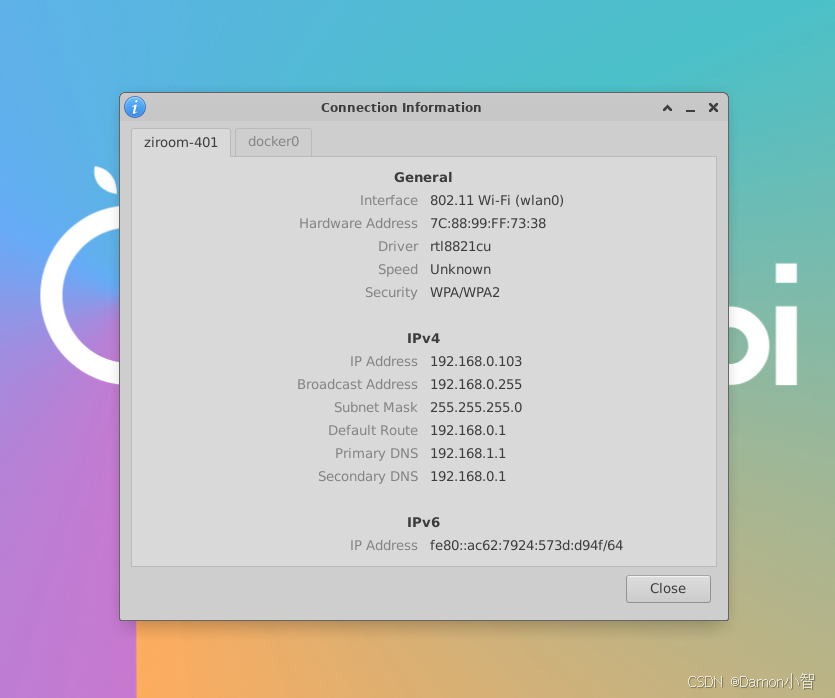Click the broadcast address 192.168.0.255
This screenshot has height=698, width=835.
(476, 384)
